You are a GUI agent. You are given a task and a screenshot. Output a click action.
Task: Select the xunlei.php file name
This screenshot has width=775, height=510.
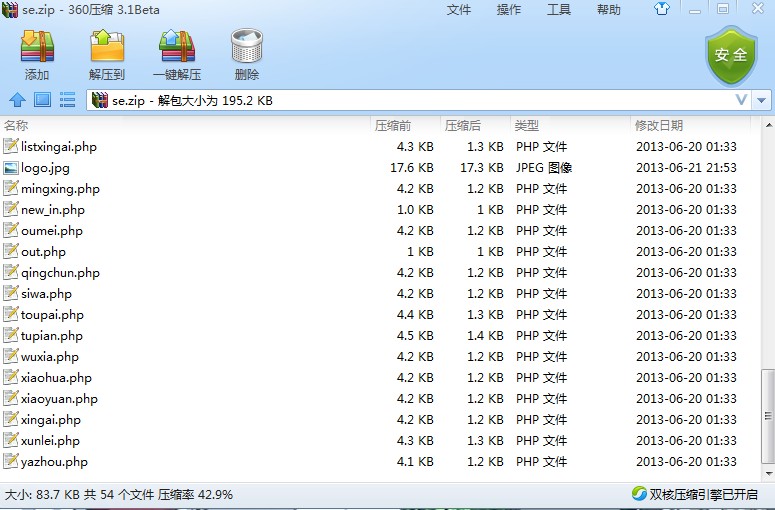(50, 441)
